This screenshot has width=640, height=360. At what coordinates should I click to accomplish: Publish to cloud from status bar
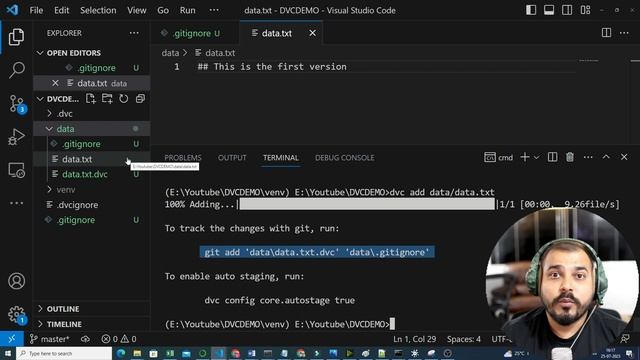click(85, 339)
